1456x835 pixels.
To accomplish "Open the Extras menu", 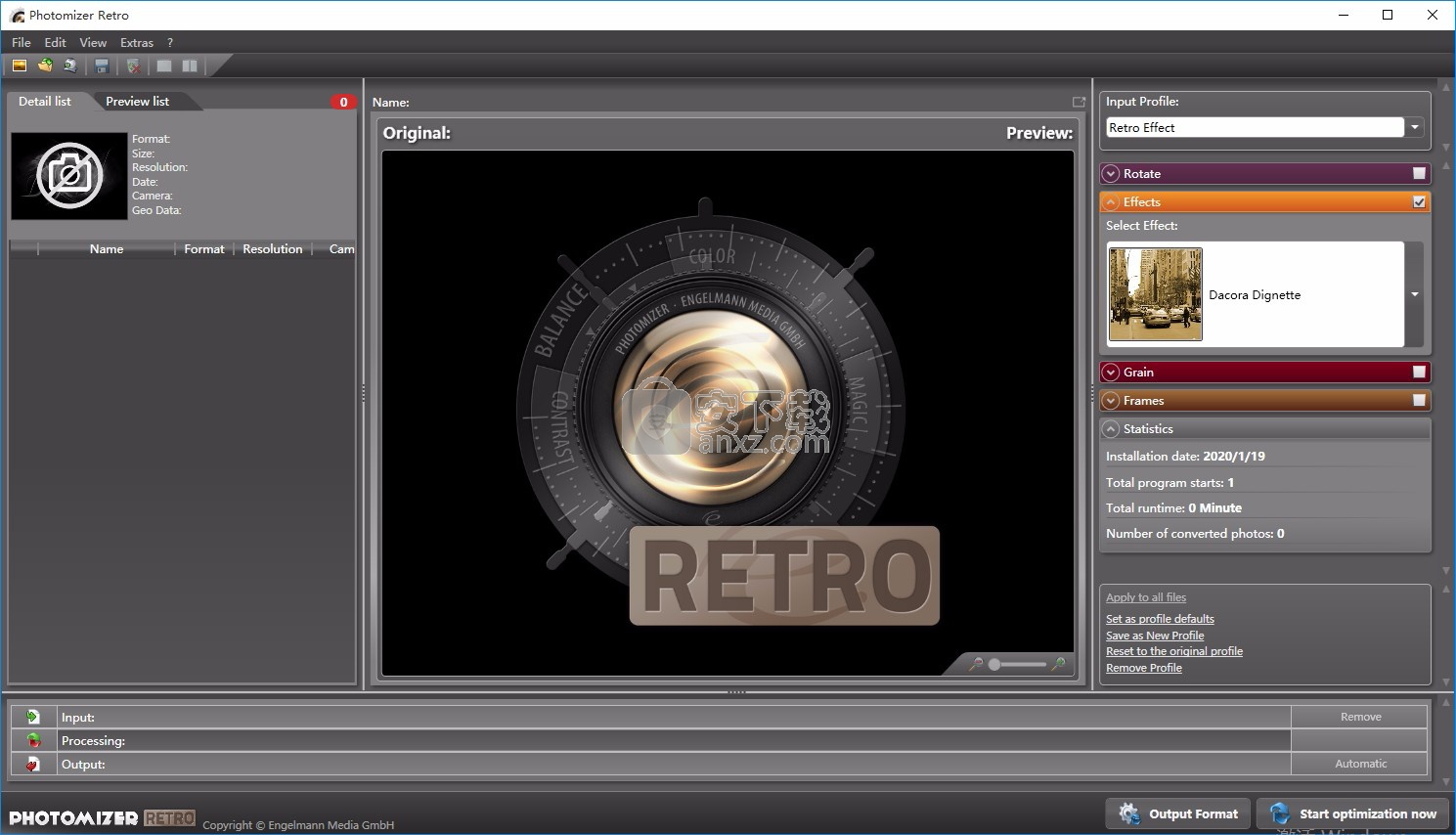I will click(x=137, y=42).
